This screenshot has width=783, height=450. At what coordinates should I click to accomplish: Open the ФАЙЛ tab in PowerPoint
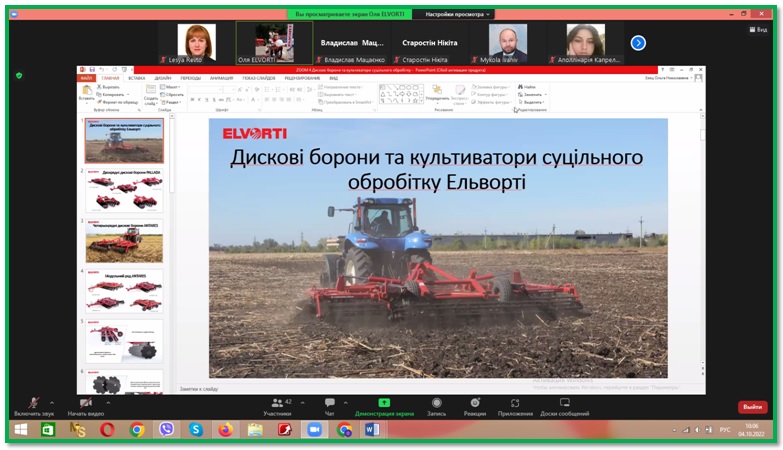(86, 78)
